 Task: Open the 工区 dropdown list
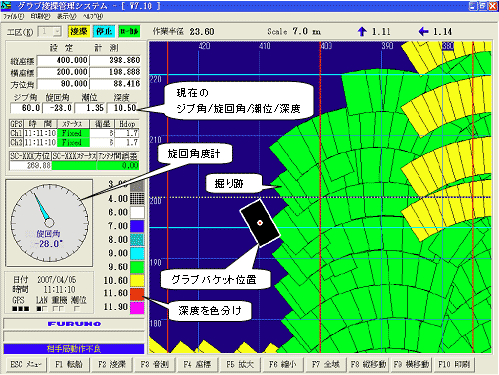pos(57,32)
